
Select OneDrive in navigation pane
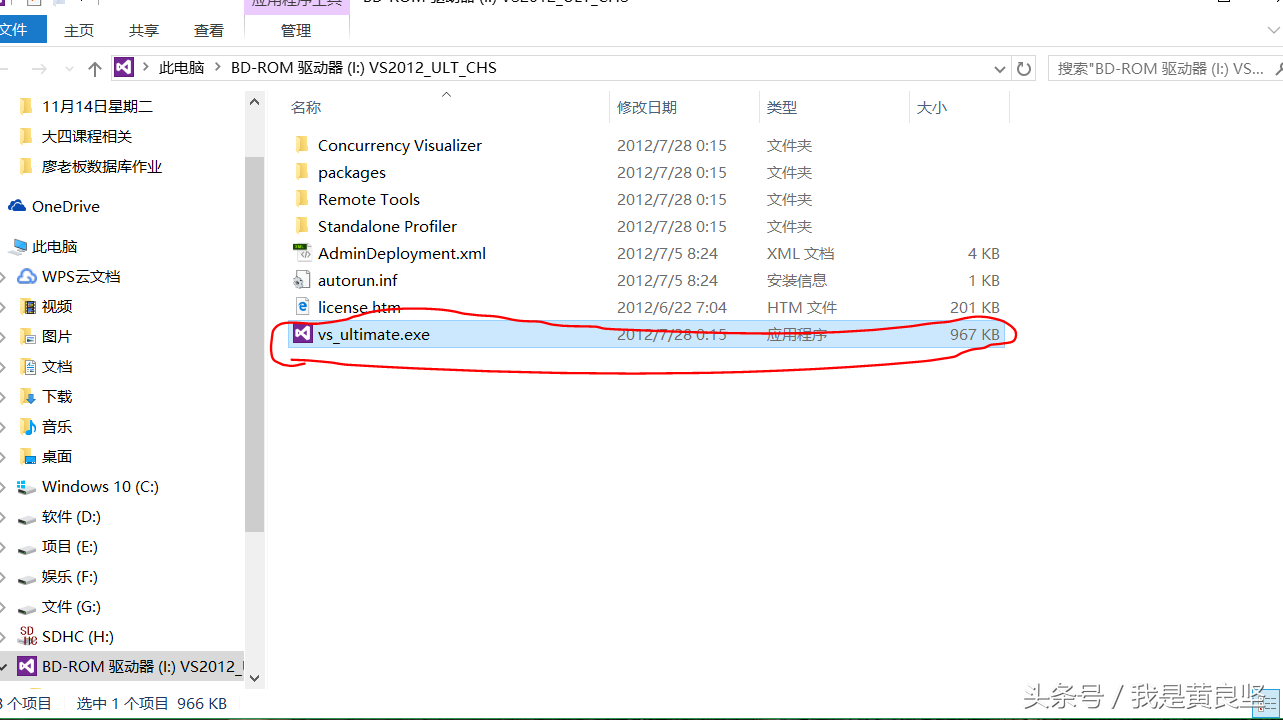pos(66,206)
